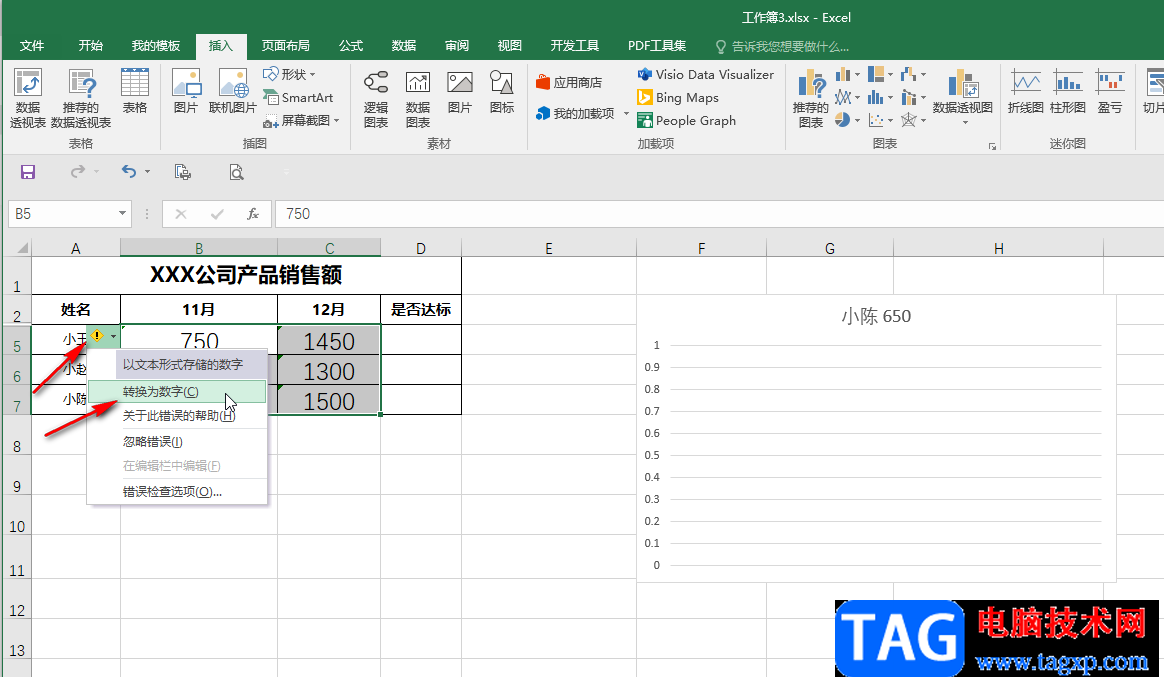The image size is (1164, 677).
Task: Select the row 10 header
Action: 17,515
